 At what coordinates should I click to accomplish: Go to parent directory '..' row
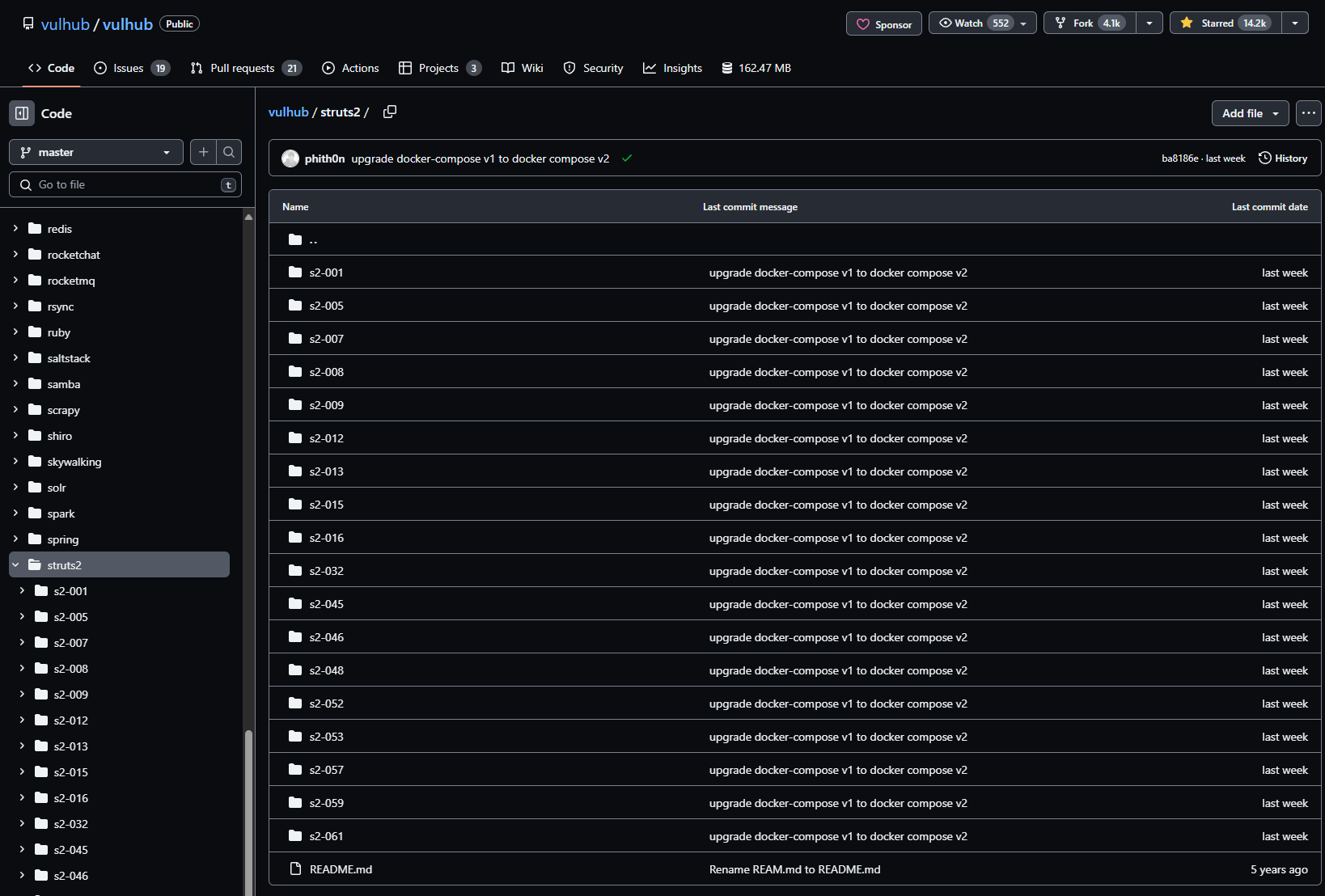(x=795, y=239)
